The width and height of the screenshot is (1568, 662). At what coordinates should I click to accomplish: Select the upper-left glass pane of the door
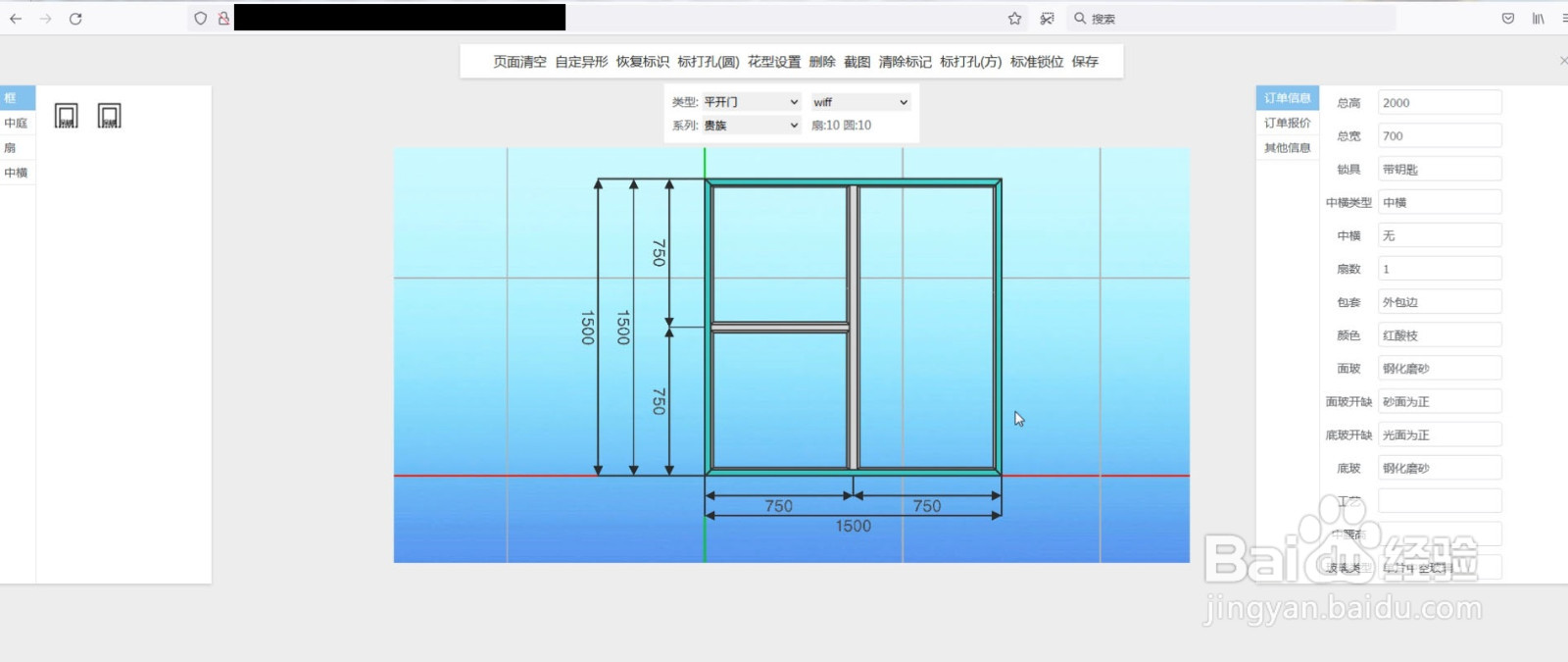pos(780,254)
